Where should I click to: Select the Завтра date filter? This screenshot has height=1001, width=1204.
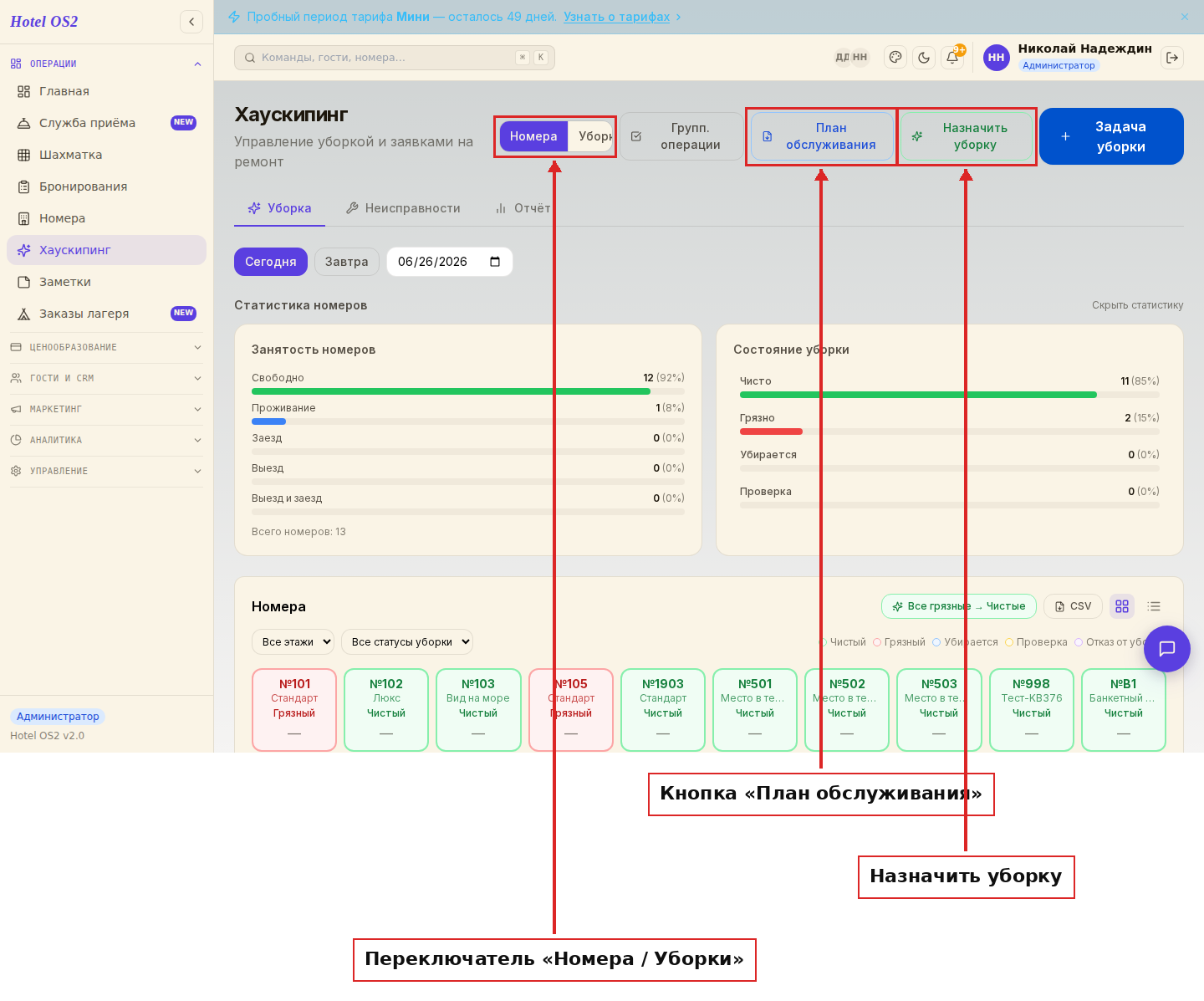[x=347, y=262]
